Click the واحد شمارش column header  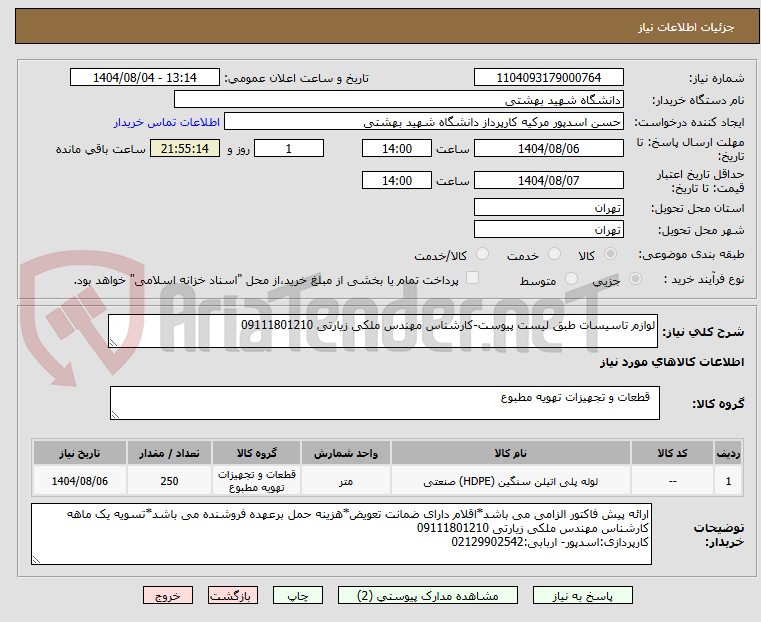click(346, 453)
